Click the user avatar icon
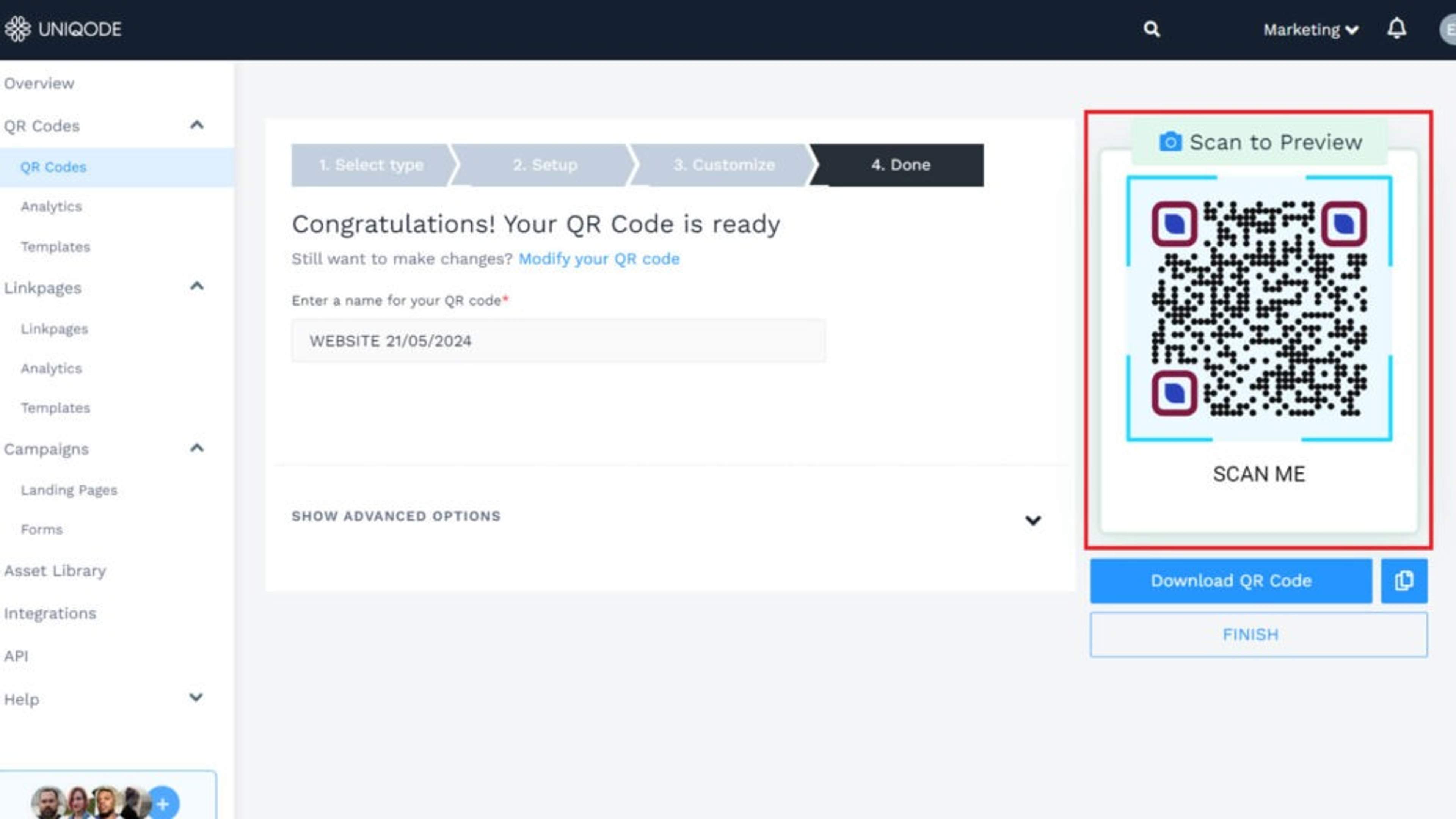This screenshot has height=819, width=1456. 1448,30
